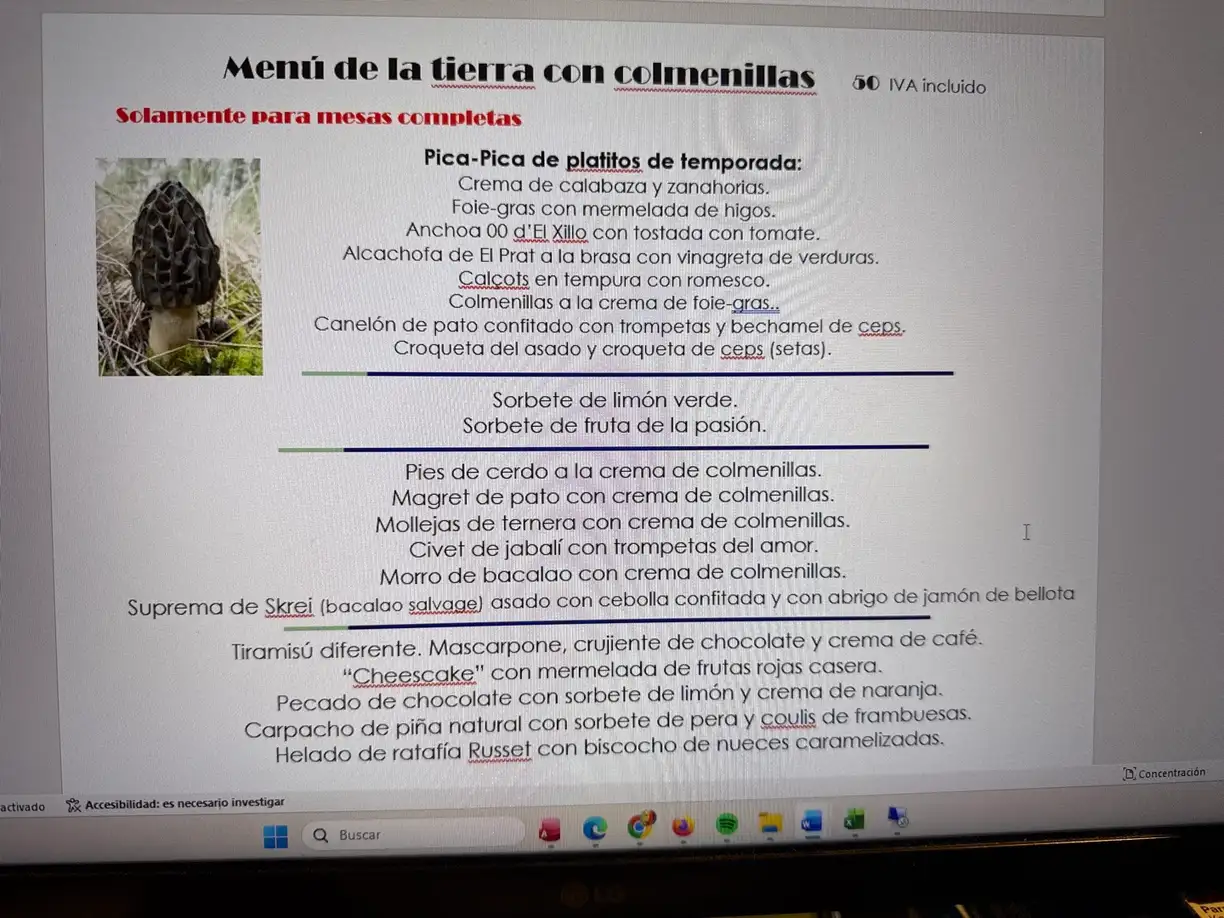Launch Microsoft Edge from the taskbar
The width and height of the screenshot is (1224, 918).
pos(595,828)
